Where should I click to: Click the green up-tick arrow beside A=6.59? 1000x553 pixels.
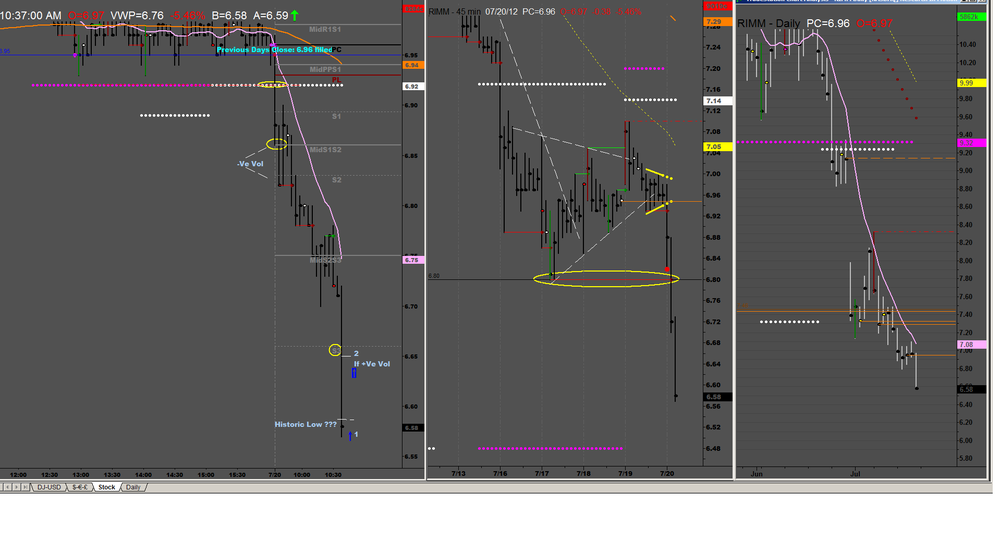[x=295, y=15]
